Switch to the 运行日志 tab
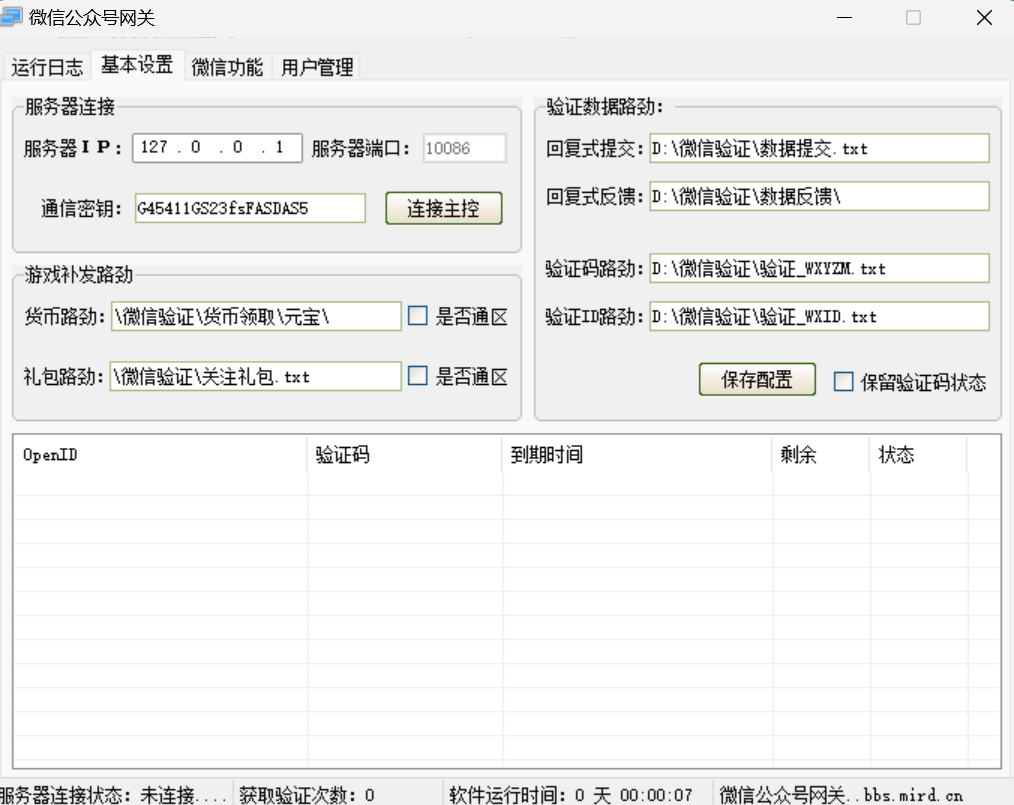Viewport: 1014px width, 805px height. pyautogui.click(x=47, y=67)
